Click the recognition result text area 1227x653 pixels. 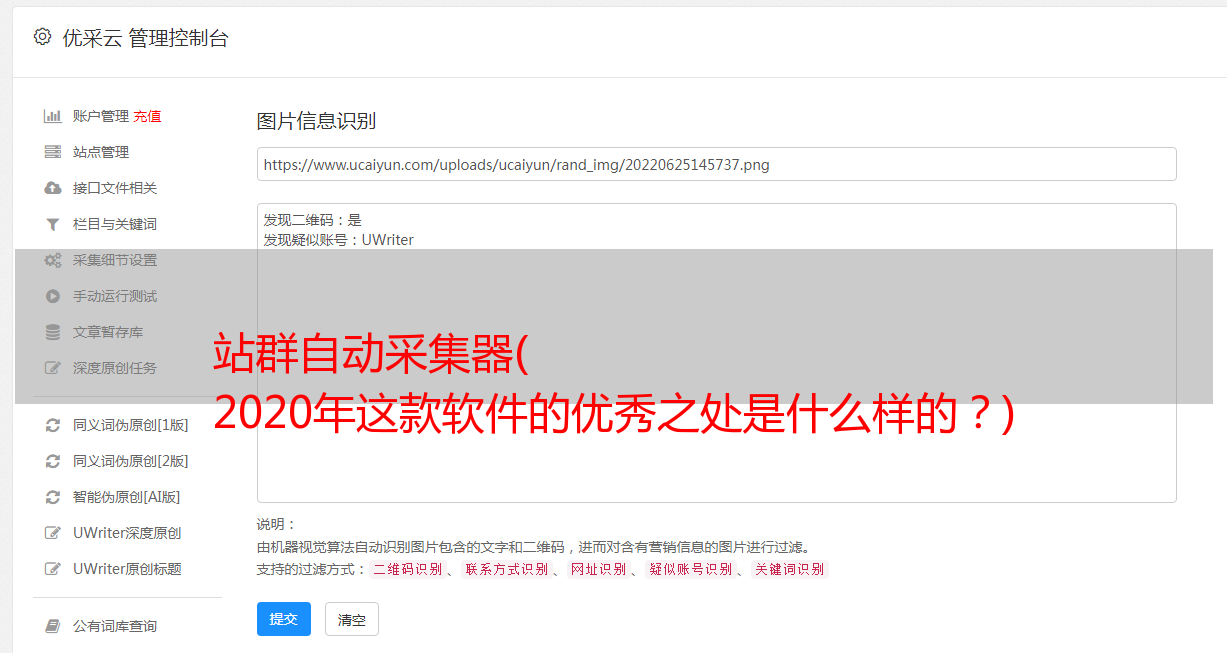716,352
